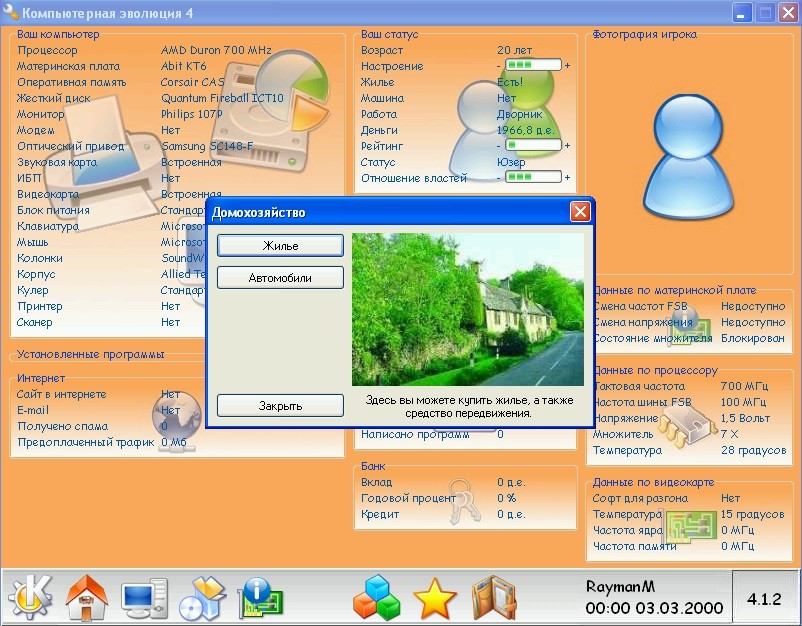
Task: Click the Написано программ label
Action: (x=415, y=434)
